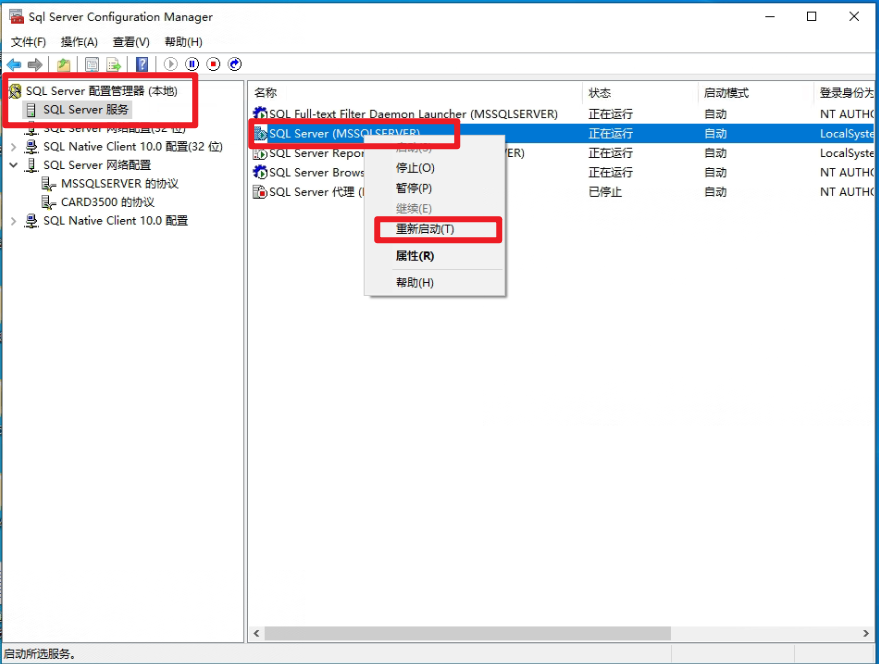Open the 文件(F) menu

click(x=28, y=42)
